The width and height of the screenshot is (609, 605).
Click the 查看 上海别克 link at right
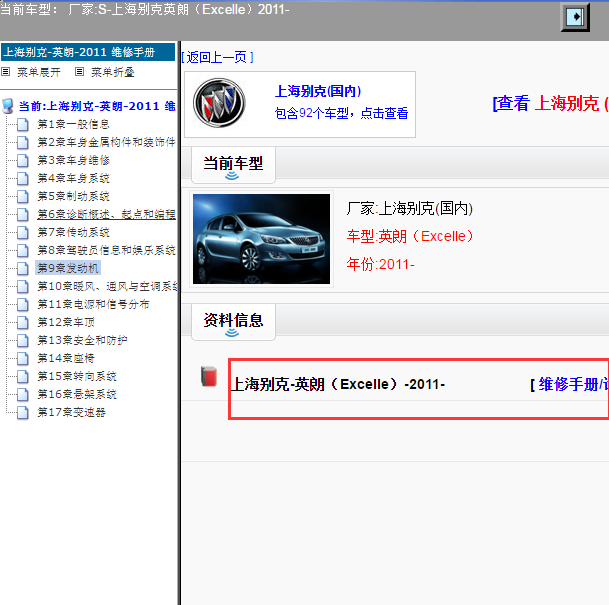click(x=550, y=104)
